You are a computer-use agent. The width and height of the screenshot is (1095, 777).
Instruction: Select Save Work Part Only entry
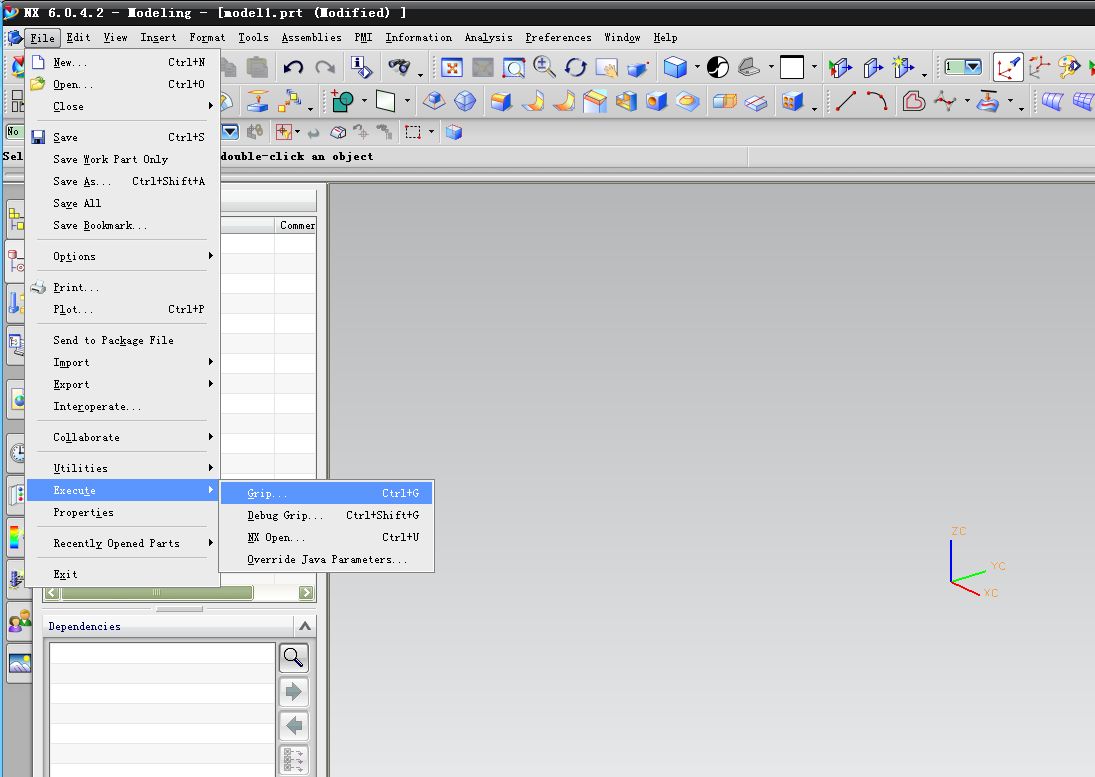coord(123,159)
